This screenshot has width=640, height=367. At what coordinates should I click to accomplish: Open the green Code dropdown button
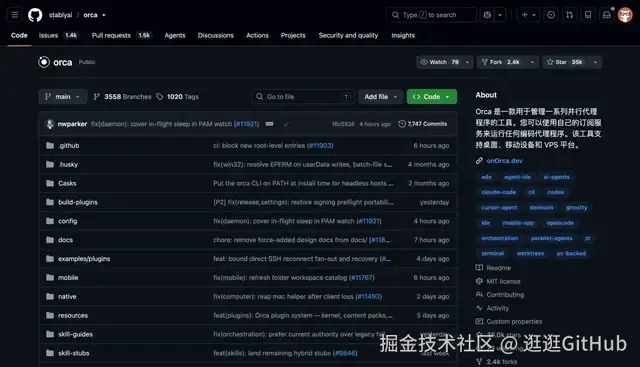431,97
